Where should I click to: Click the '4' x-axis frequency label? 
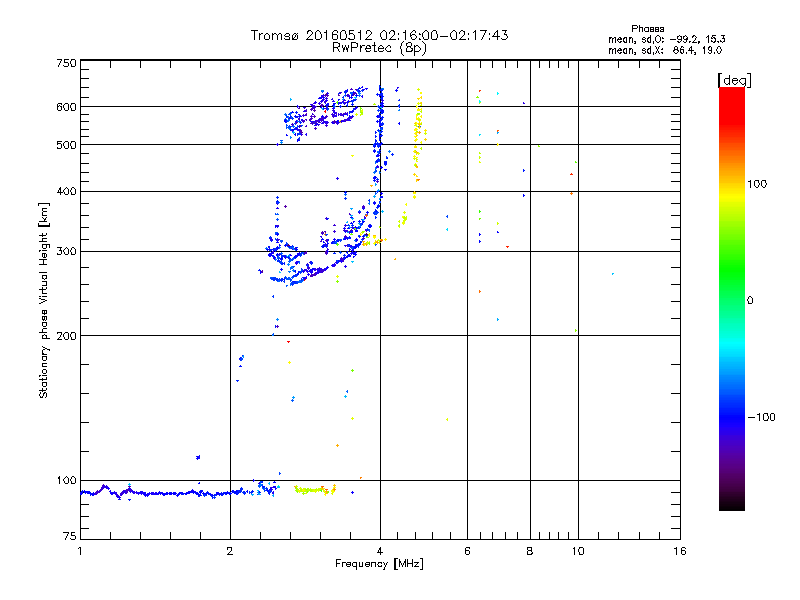tap(380, 551)
